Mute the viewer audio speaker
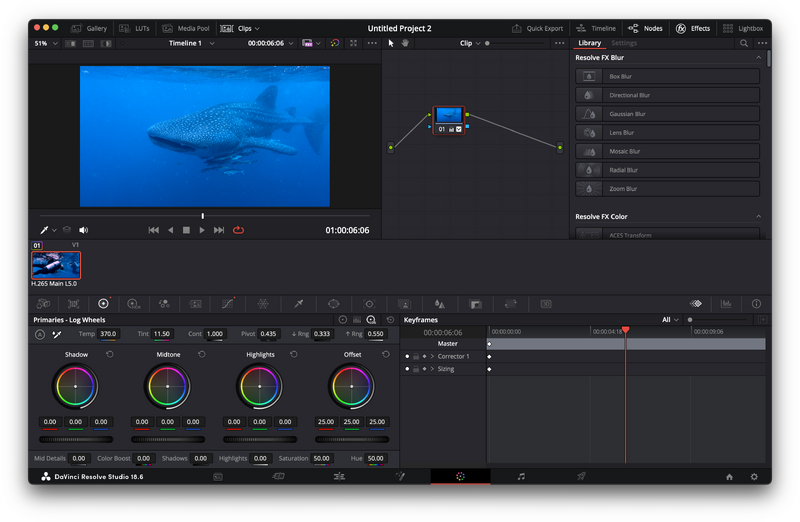 pyautogui.click(x=84, y=230)
